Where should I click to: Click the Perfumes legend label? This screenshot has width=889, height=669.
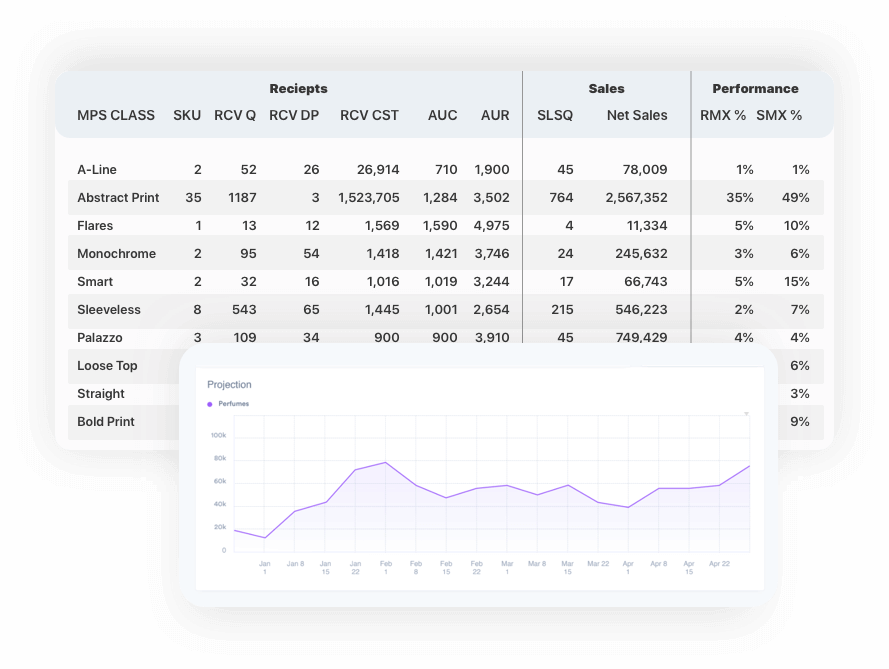pos(234,404)
